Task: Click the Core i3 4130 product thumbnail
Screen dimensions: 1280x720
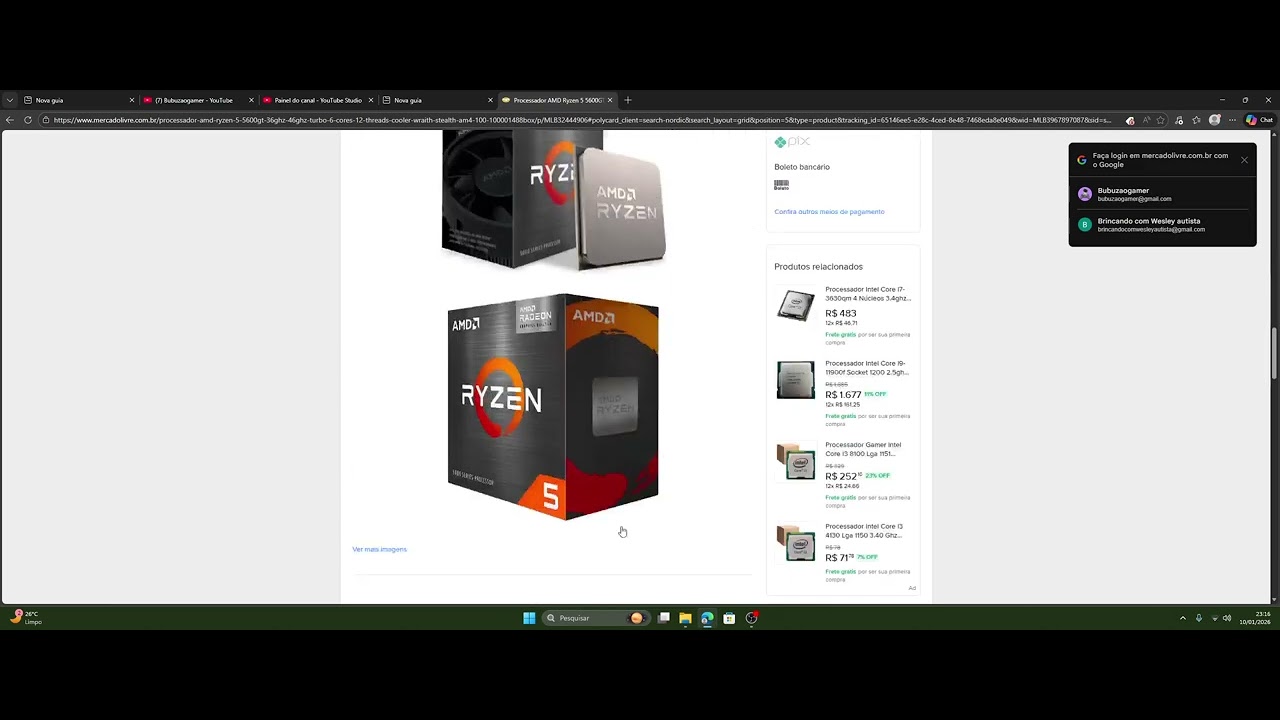Action: [x=796, y=542]
